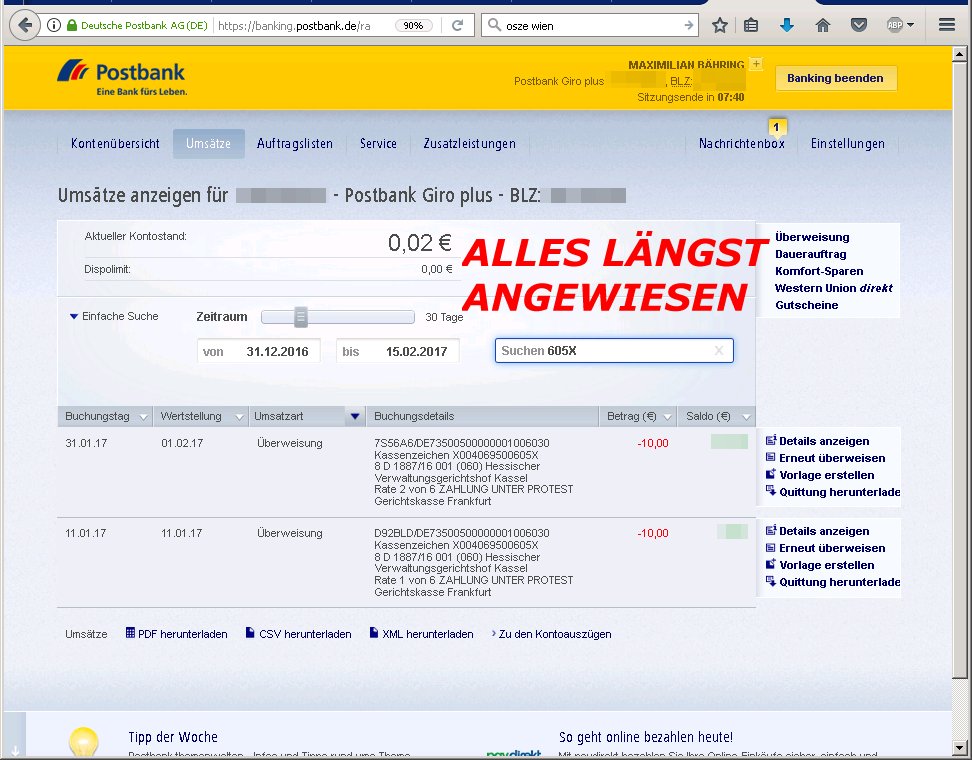The height and width of the screenshot is (760, 972).
Task: Go to the browser home page icon
Action: click(x=823, y=25)
